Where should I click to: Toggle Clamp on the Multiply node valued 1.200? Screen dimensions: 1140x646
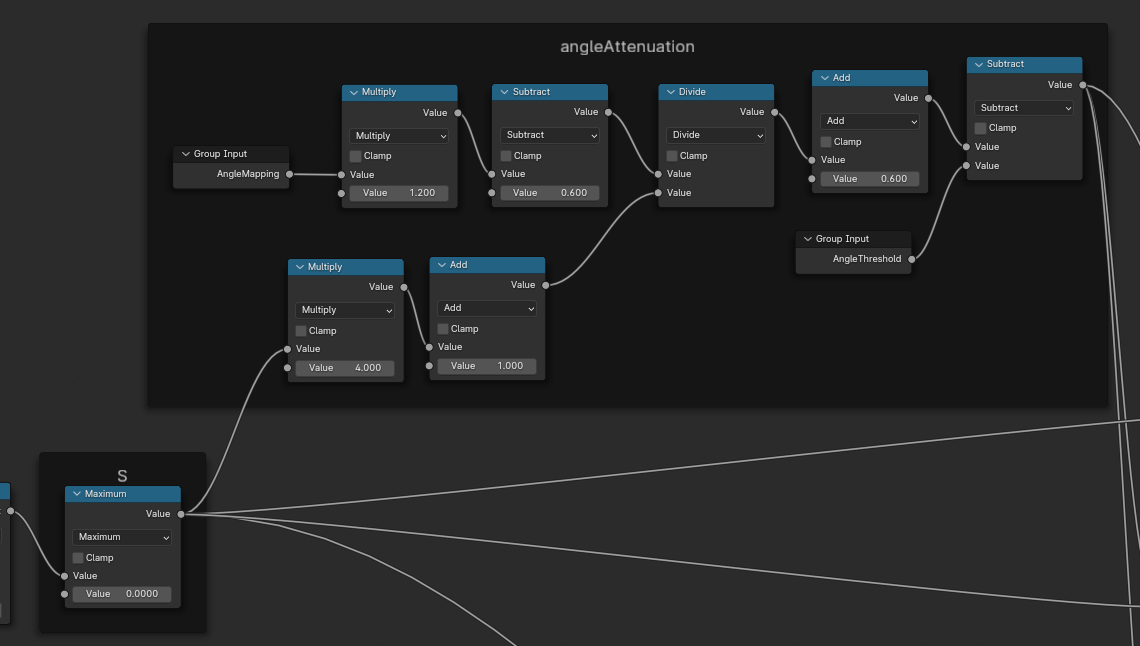click(x=356, y=156)
